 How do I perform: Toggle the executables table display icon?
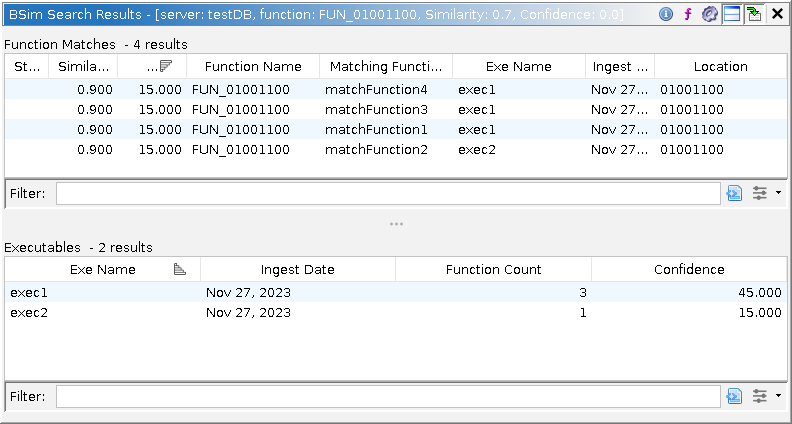[x=732, y=14]
